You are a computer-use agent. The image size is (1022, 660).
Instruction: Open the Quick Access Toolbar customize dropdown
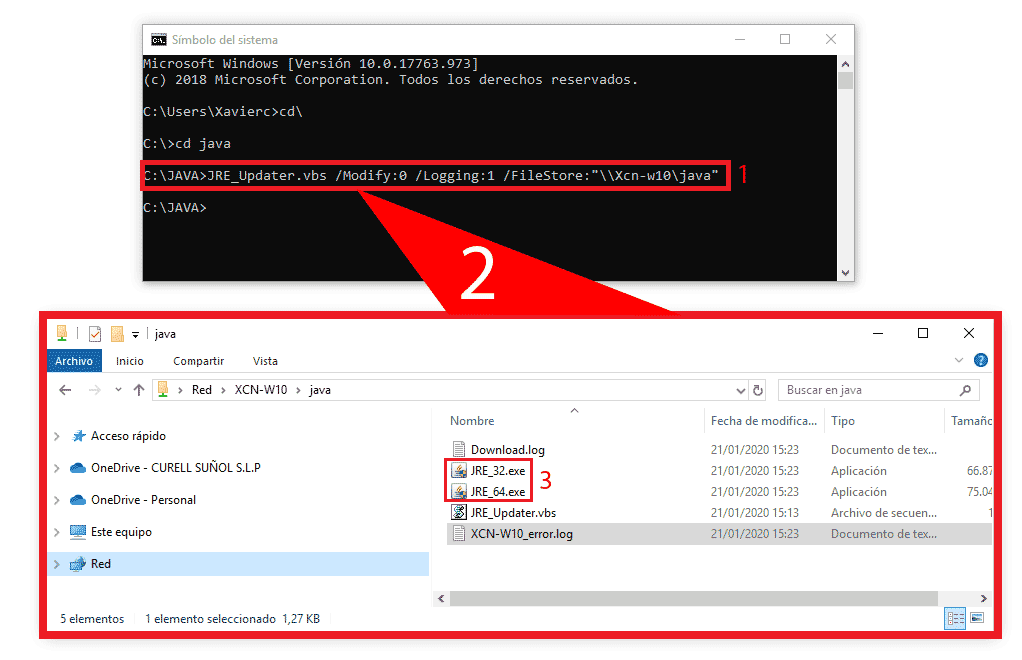tap(134, 333)
